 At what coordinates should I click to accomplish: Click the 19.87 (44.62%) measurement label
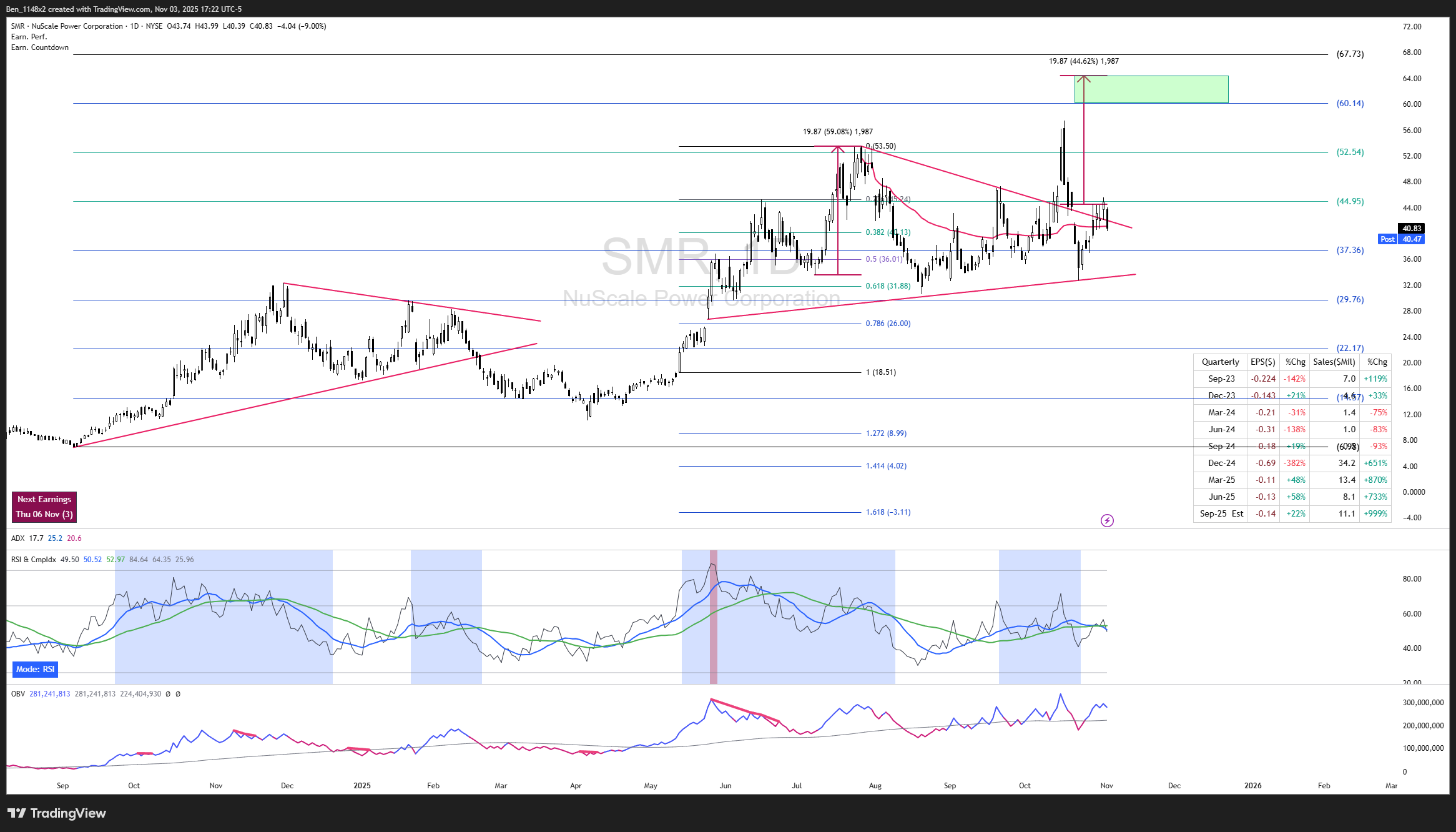pos(1083,61)
